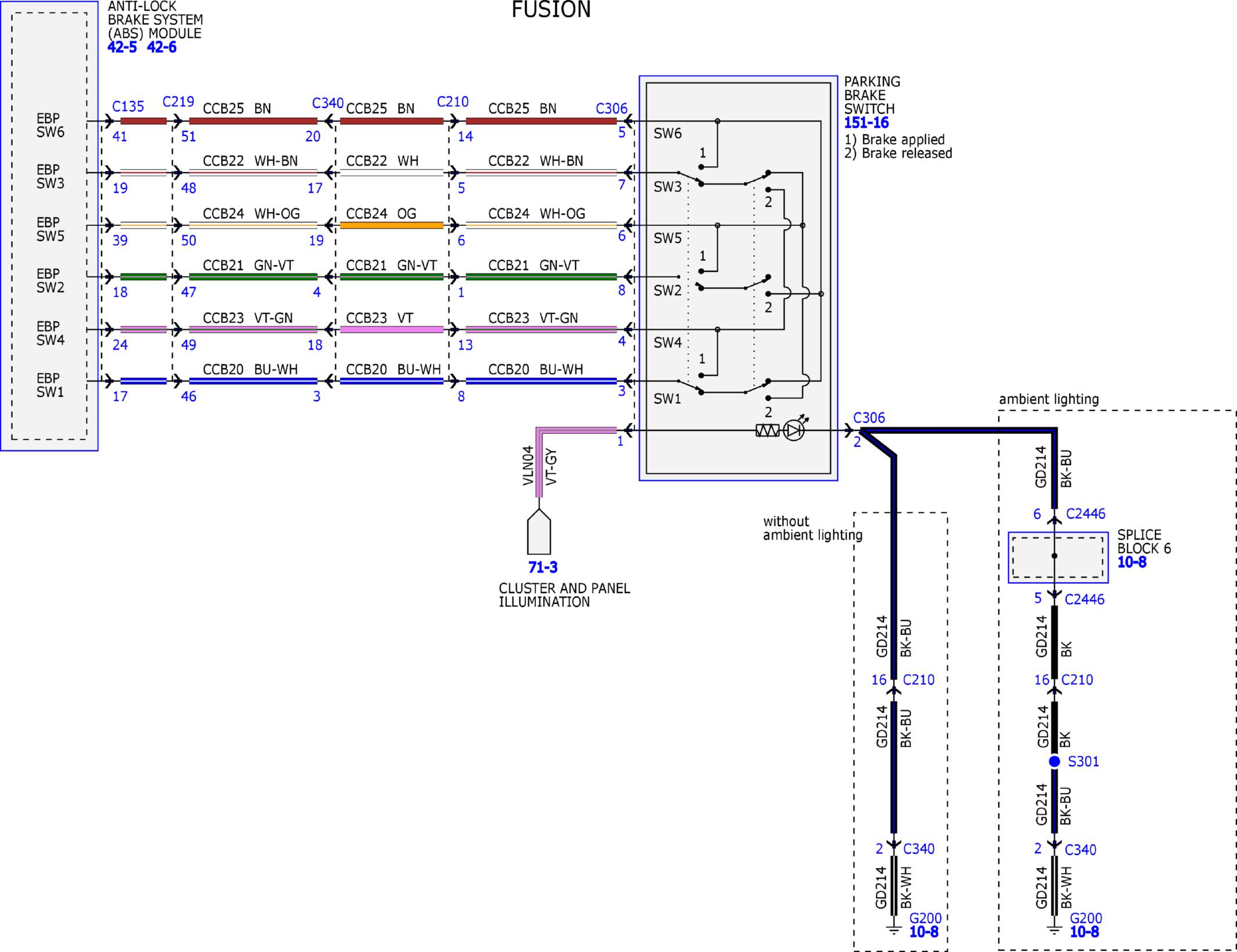Click the solid pink CCB23 VT wire segment
This screenshot has width=1237, height=952.
[x=391, y=329]
